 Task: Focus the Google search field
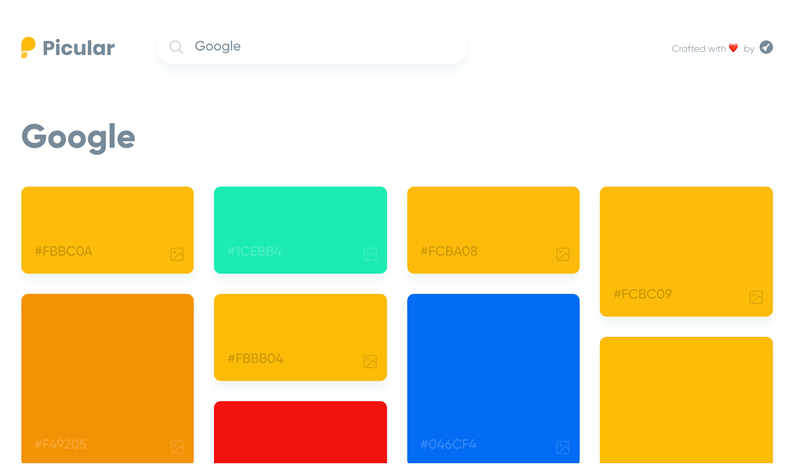tap(312, 46)
